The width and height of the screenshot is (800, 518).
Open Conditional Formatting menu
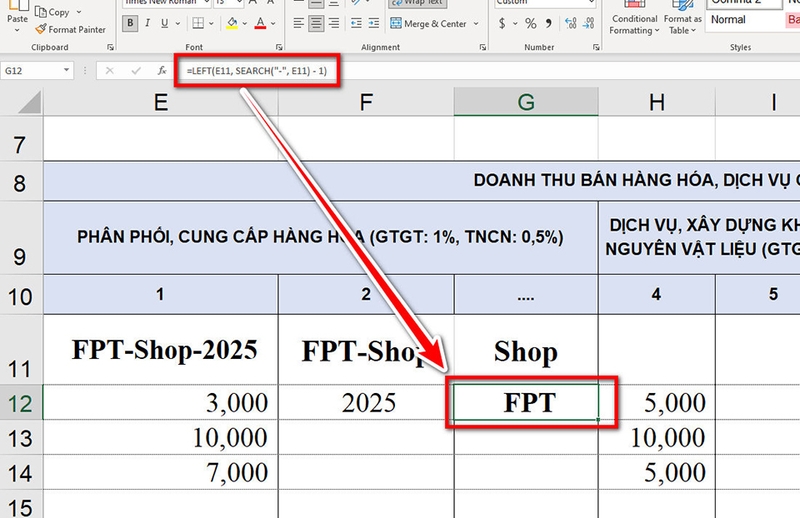tap(634, 17)
